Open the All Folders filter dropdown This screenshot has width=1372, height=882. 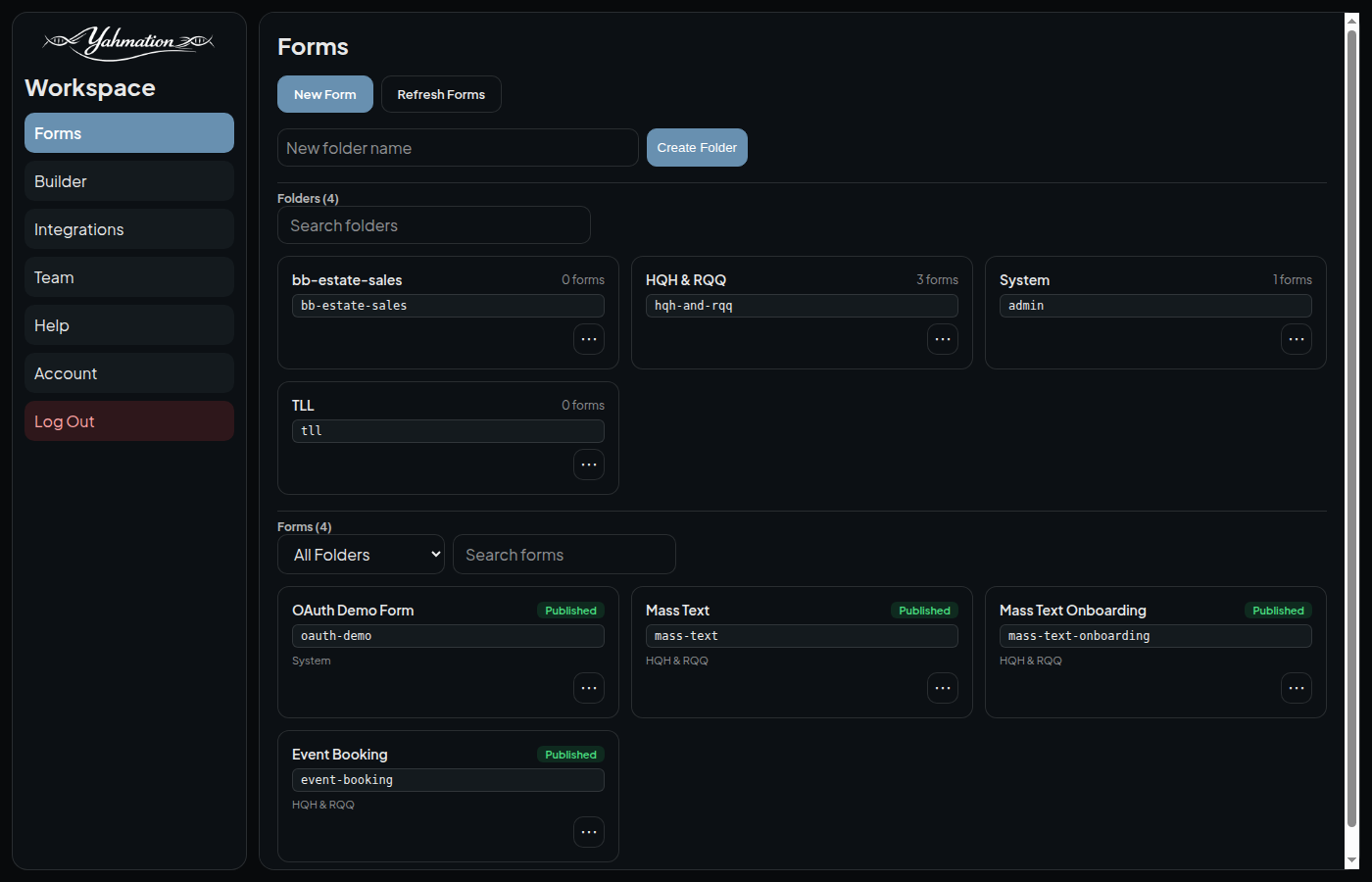coord(361,555)
